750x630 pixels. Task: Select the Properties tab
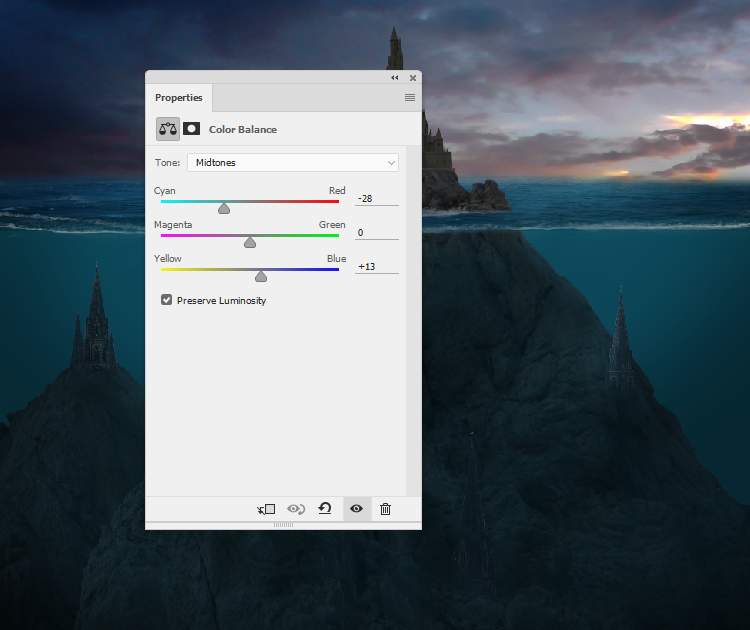(x=179, y=98)
